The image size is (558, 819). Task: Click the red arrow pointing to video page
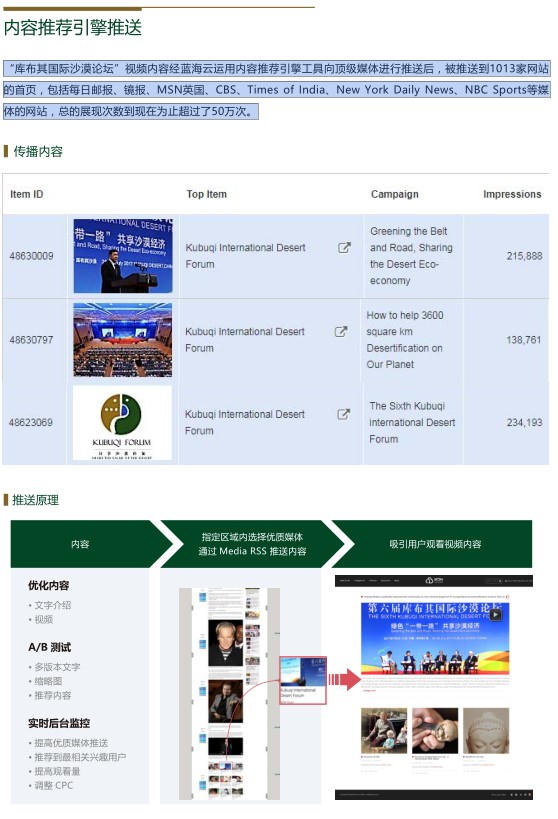click(x=344, y=680)
